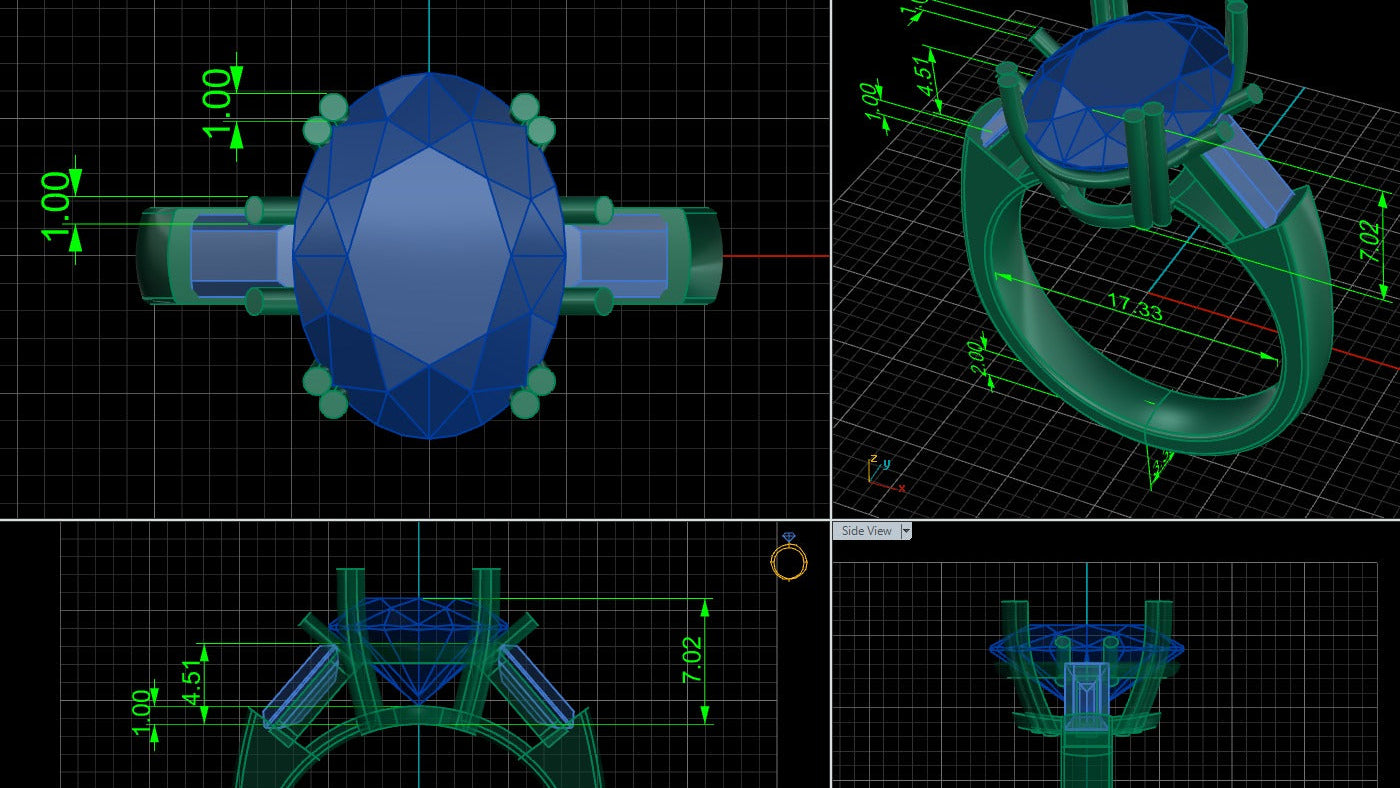Select the yellow Z axis on the gizmo
Screen dimensions: 1400x788
(869, 470)
